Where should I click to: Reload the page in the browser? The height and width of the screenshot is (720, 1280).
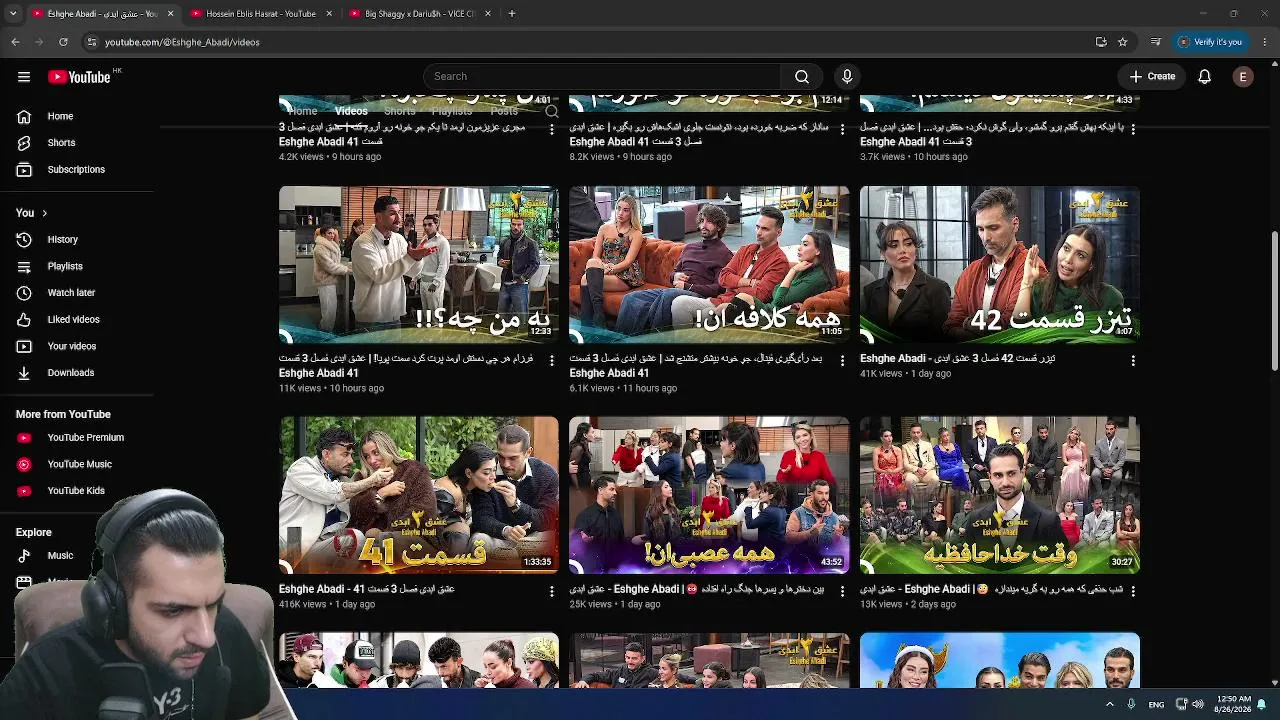(x=63, y=42)
